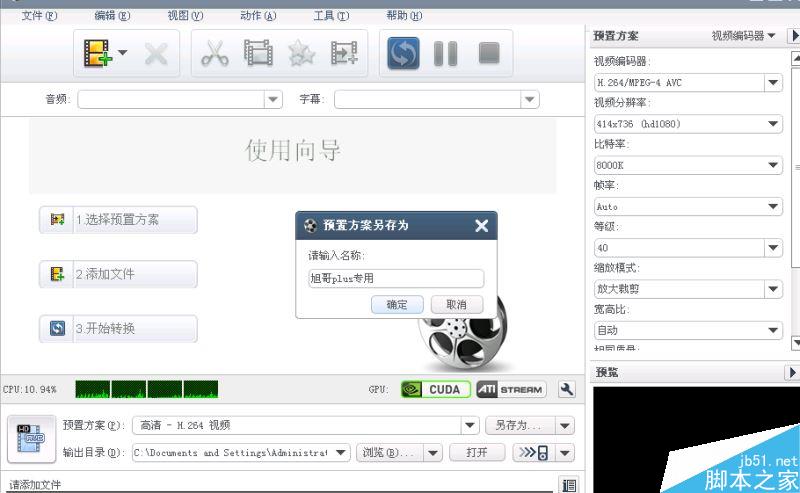Cancel with the 取消 button

[456, 305]
